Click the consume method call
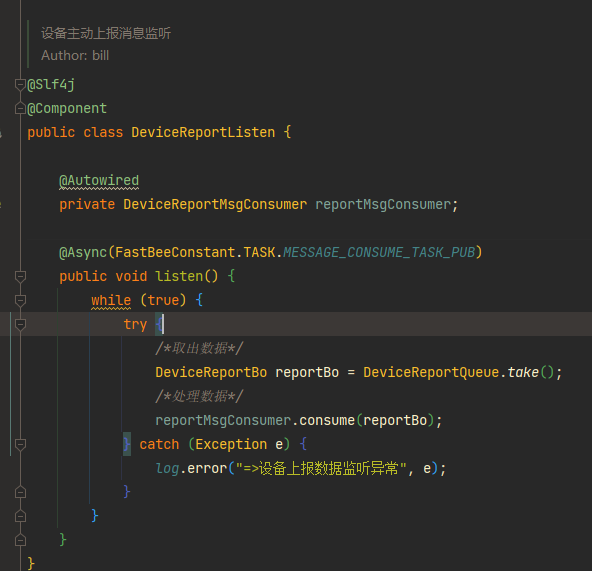Image resolution: width=592 pixels, height=571 pixels. coord(327,420)
